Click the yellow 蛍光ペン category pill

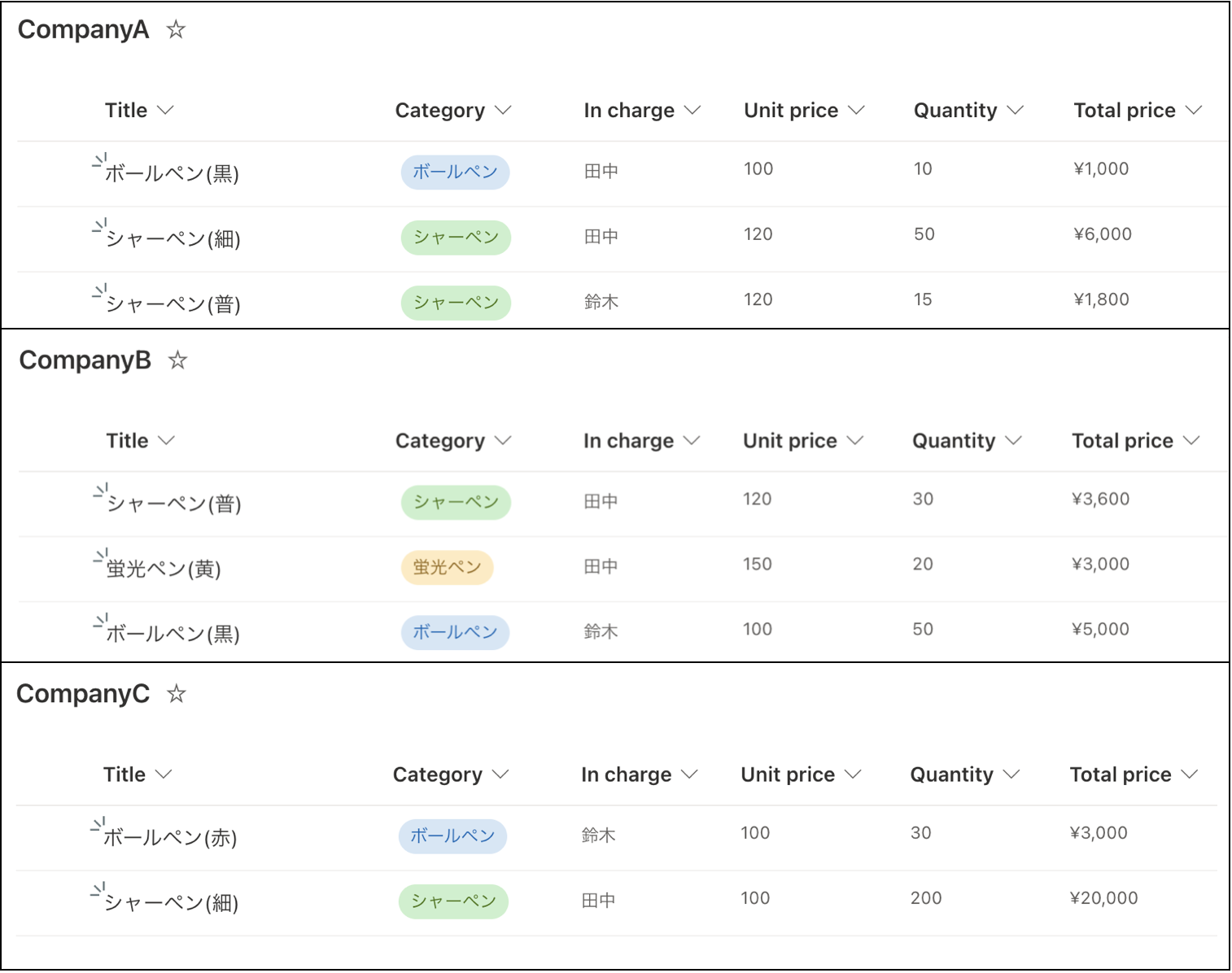tap(447, 567)
